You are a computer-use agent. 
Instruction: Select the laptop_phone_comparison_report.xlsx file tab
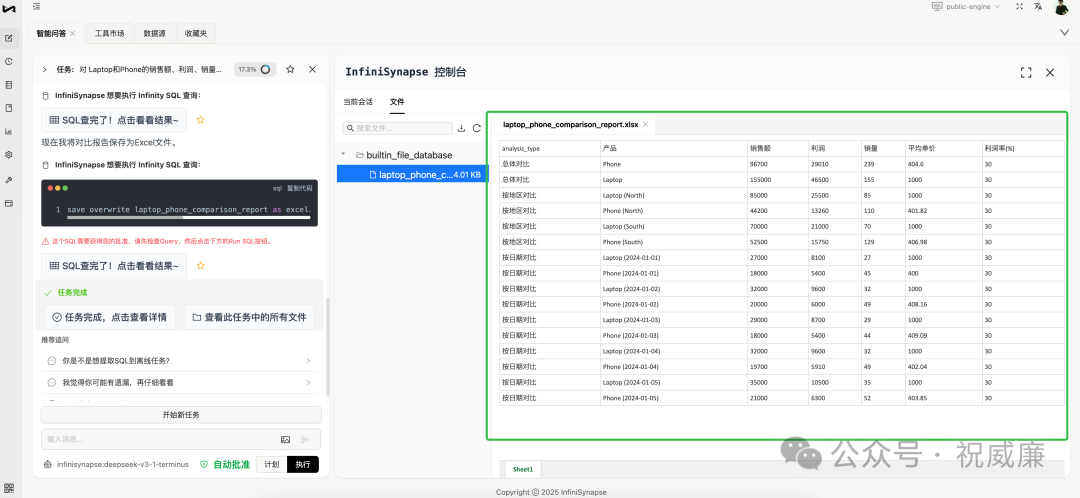(571, 125)
